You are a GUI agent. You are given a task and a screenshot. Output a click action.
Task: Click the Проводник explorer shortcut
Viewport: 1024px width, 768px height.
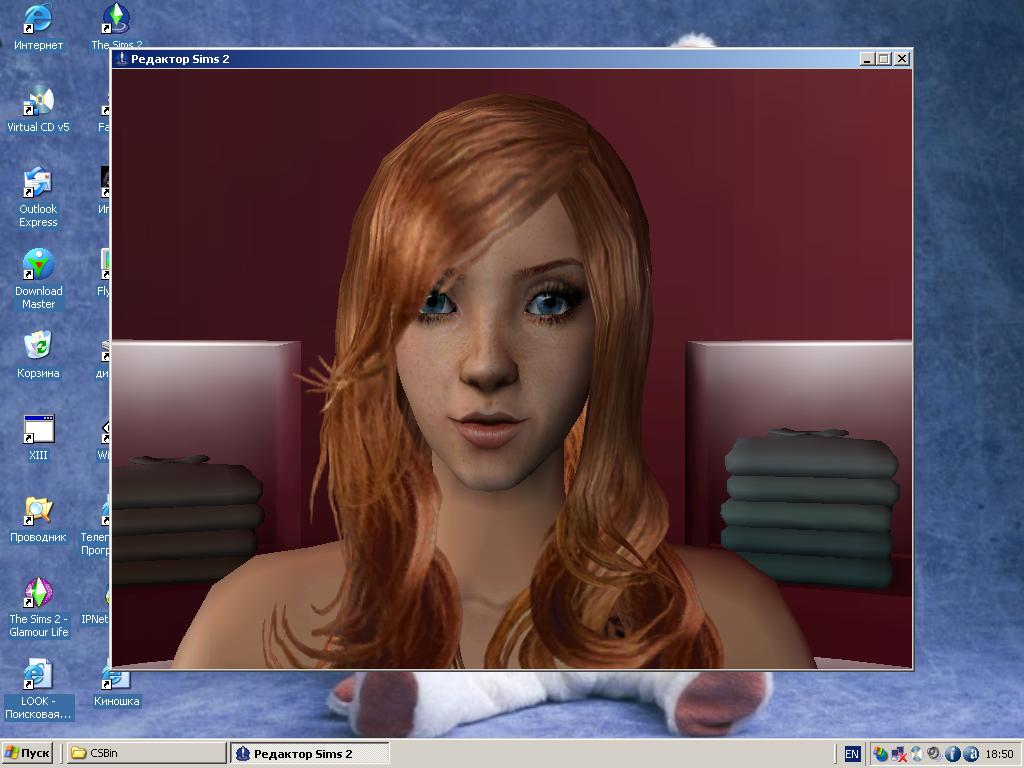click(38, 520)
